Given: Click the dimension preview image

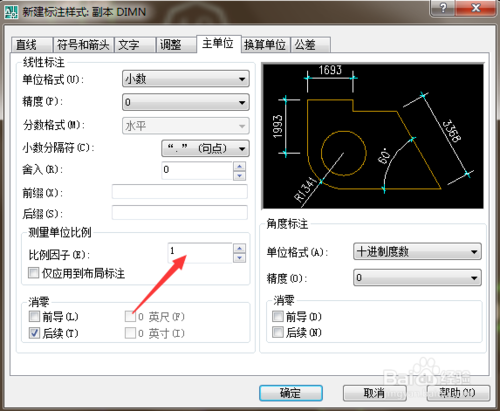Looking at the screenshot, I should pyautogui.click(x=373, y=136).
